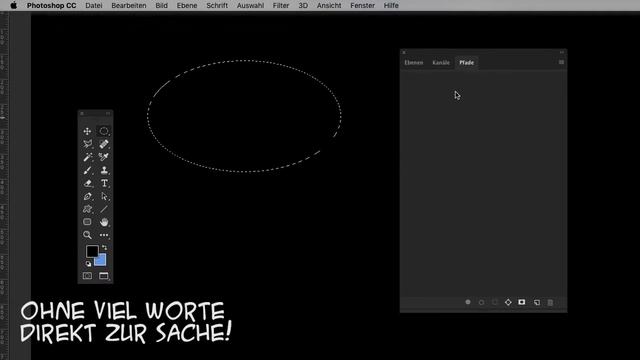This screenshot has height=360, width=640.
Task: Create a new path in Pfade panel
Action: tap(537, 302)
